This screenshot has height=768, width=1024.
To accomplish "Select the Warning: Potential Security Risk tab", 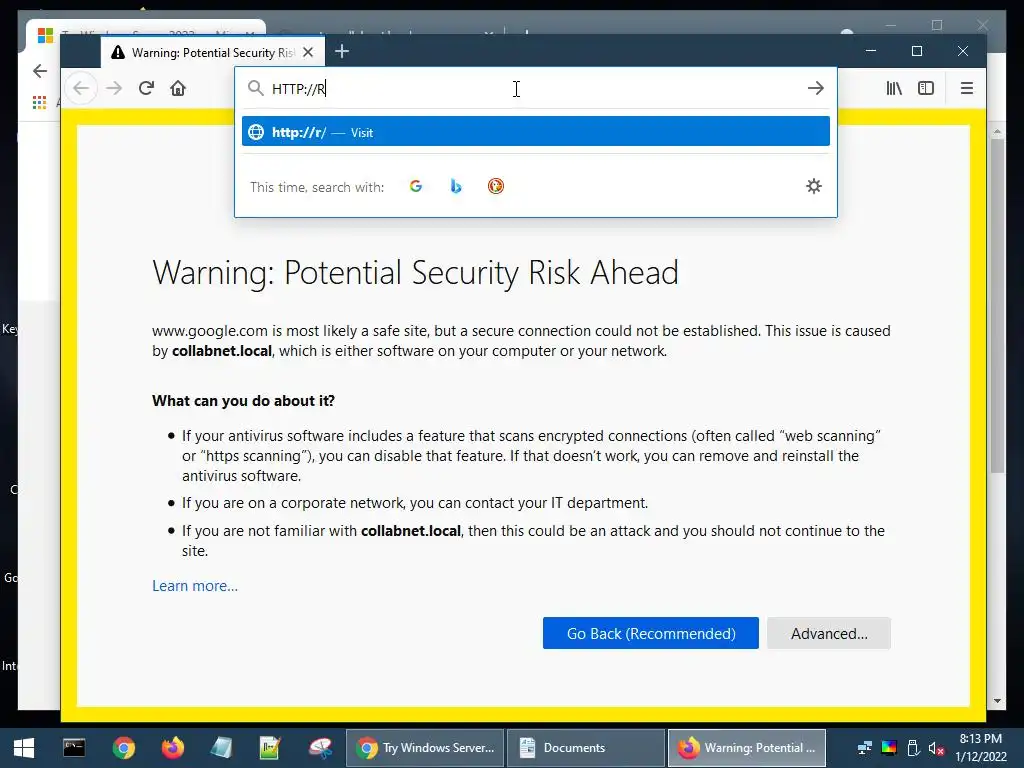I will pyautogui.click(x=211, y=52).
